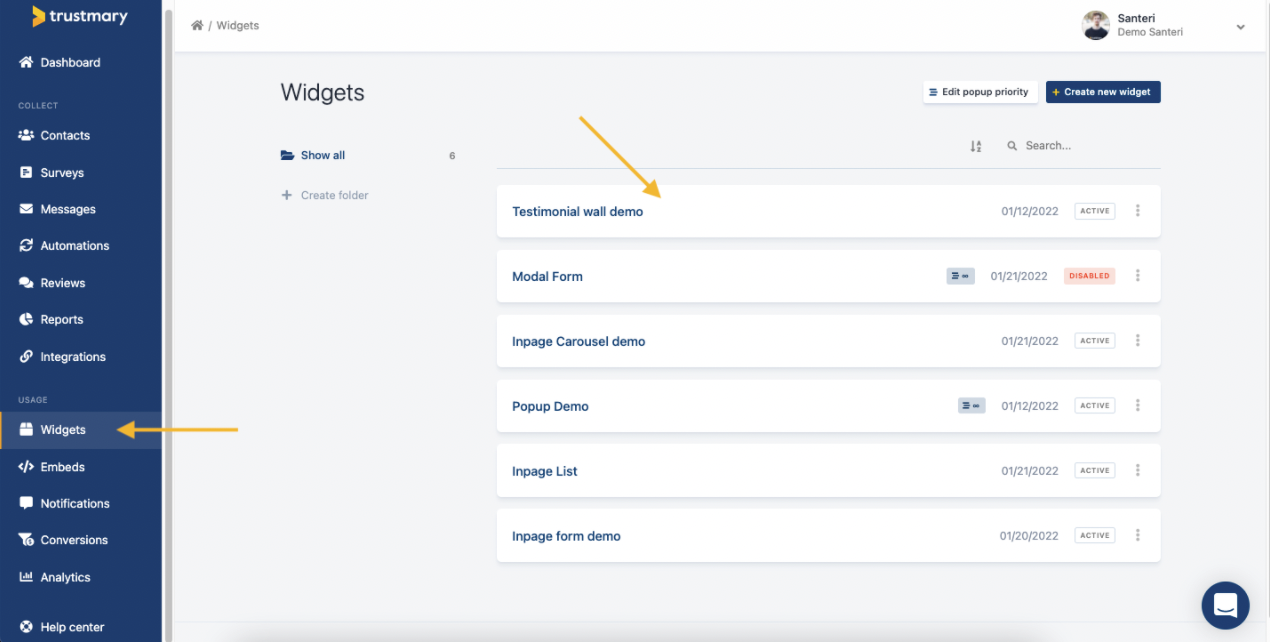Click the priority icon on Modal Form row
1270x642 pixels.
[x=961, y=276]
